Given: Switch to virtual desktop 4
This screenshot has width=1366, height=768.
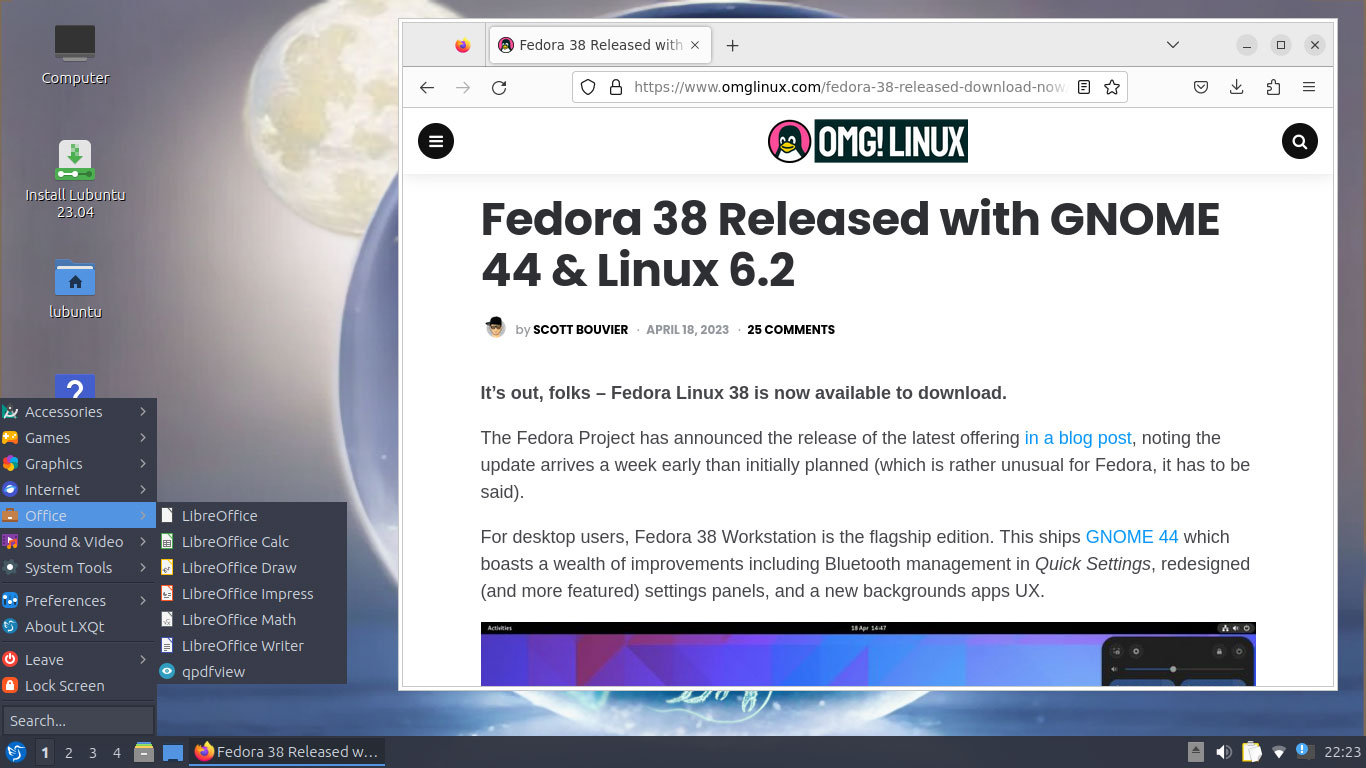Looking at the screenshot, I should [117, 753].
